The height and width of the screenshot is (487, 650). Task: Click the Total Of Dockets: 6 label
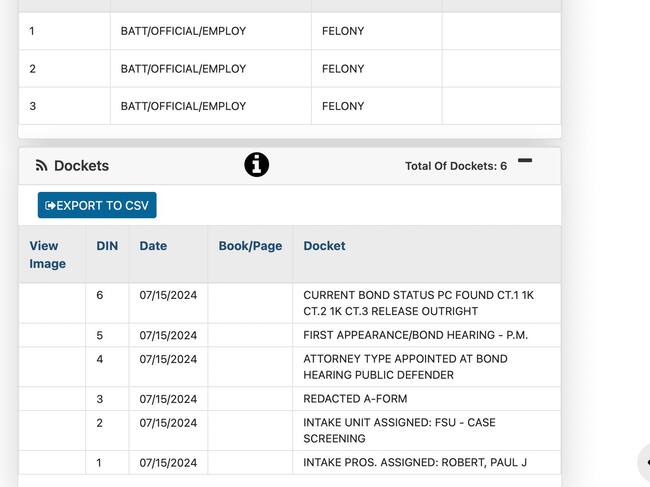455,166
